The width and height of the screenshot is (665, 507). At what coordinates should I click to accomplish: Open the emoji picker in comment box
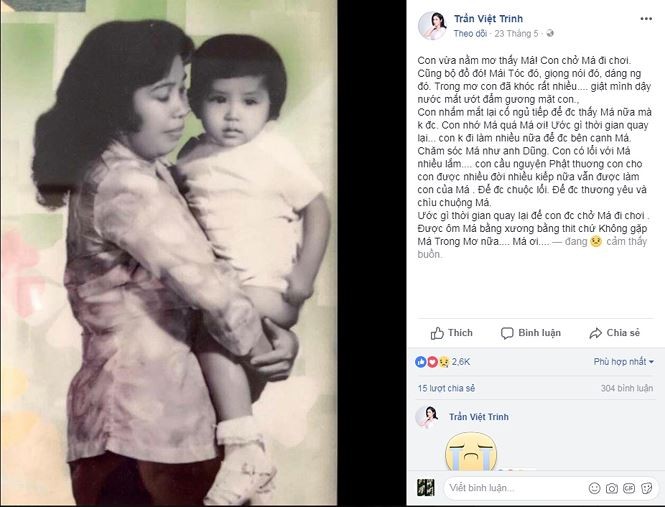point(595,488)
